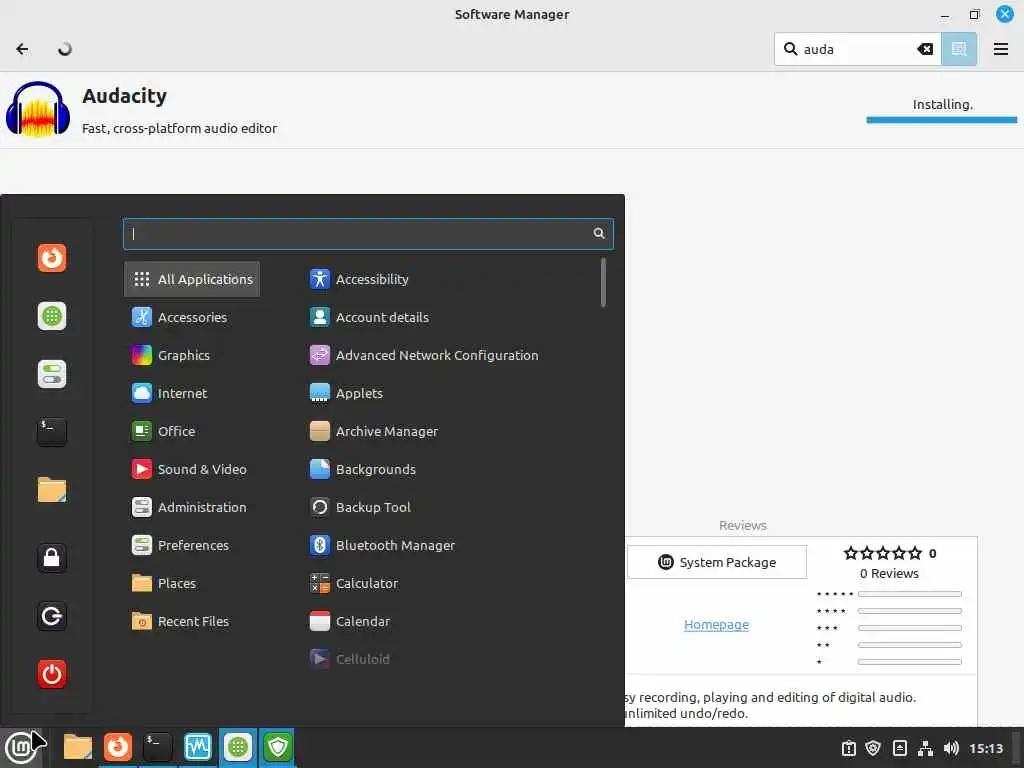Click the 15:13 clock on the panel

point(985,748)
